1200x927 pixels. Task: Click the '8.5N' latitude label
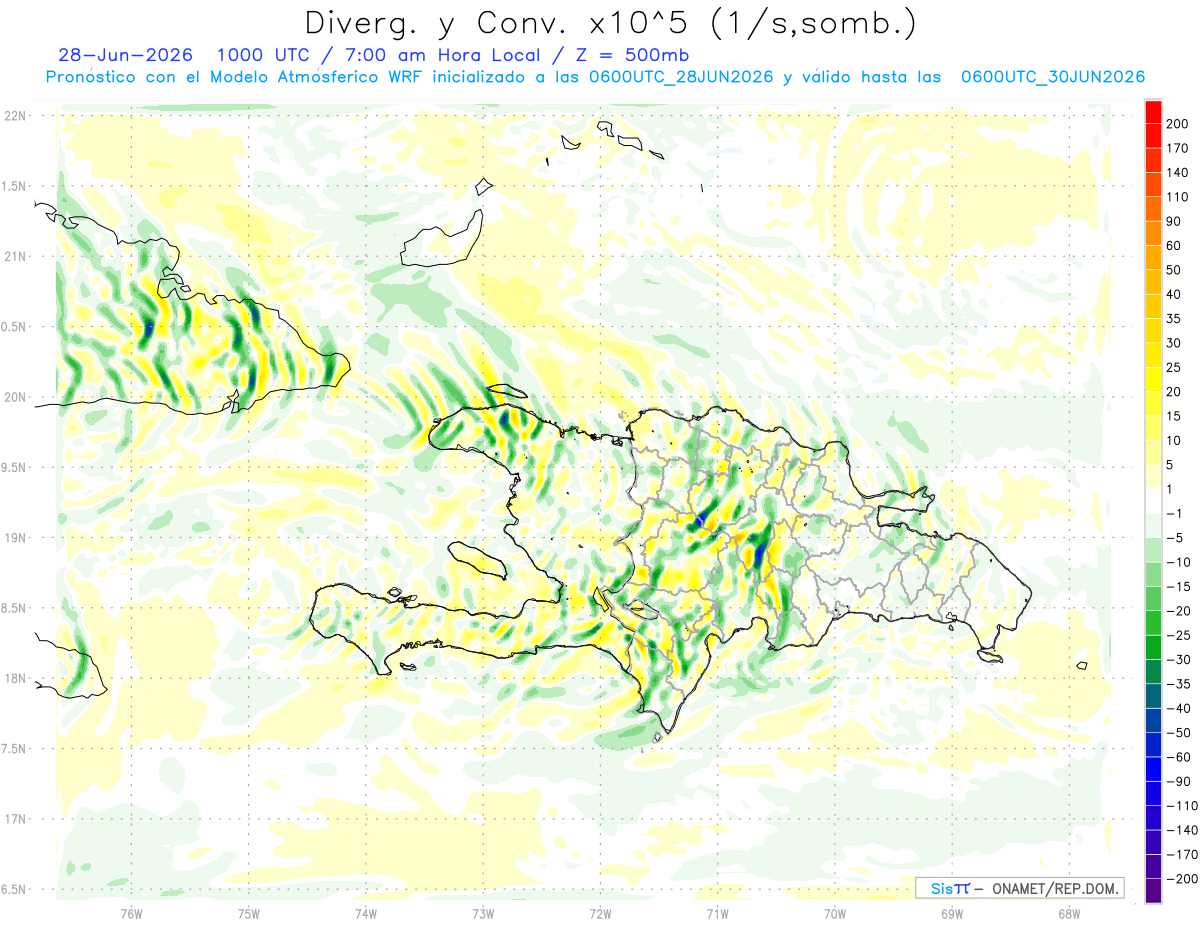pyautogui.click(x=15, y=608)
